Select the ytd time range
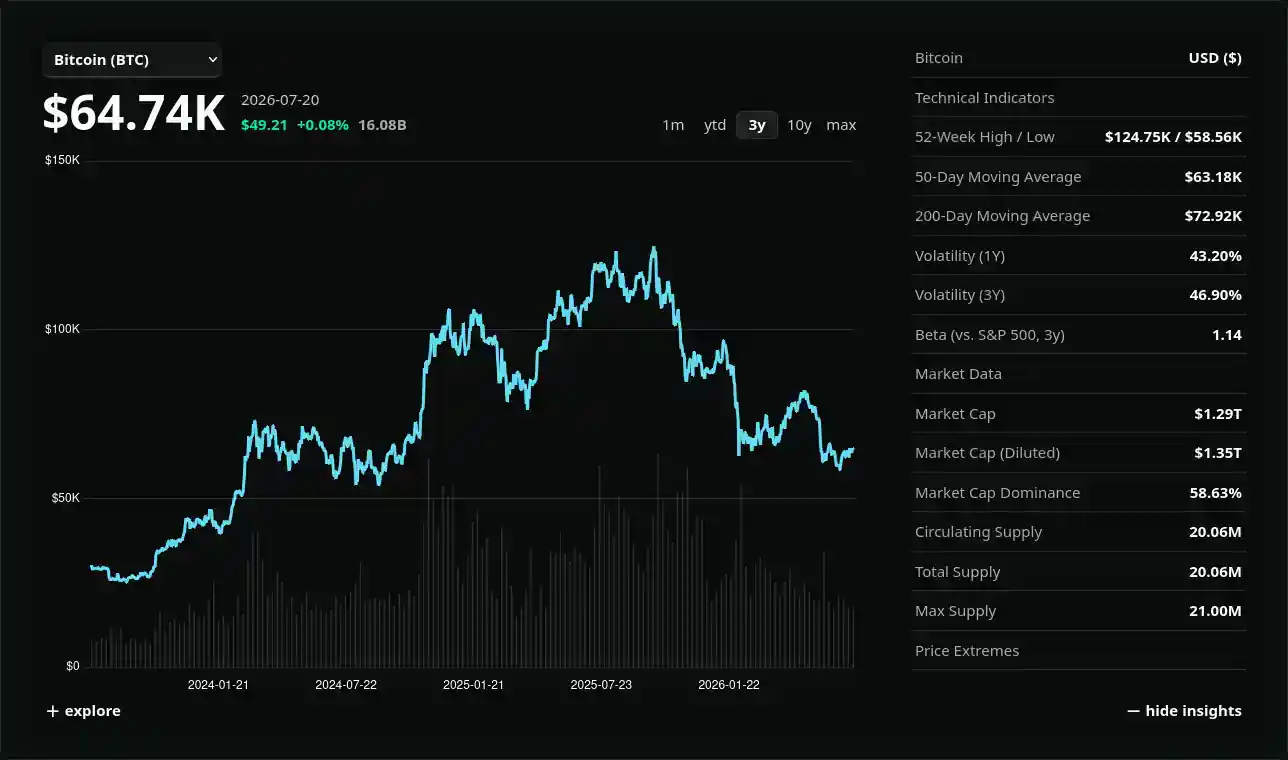 click(715, 125)
